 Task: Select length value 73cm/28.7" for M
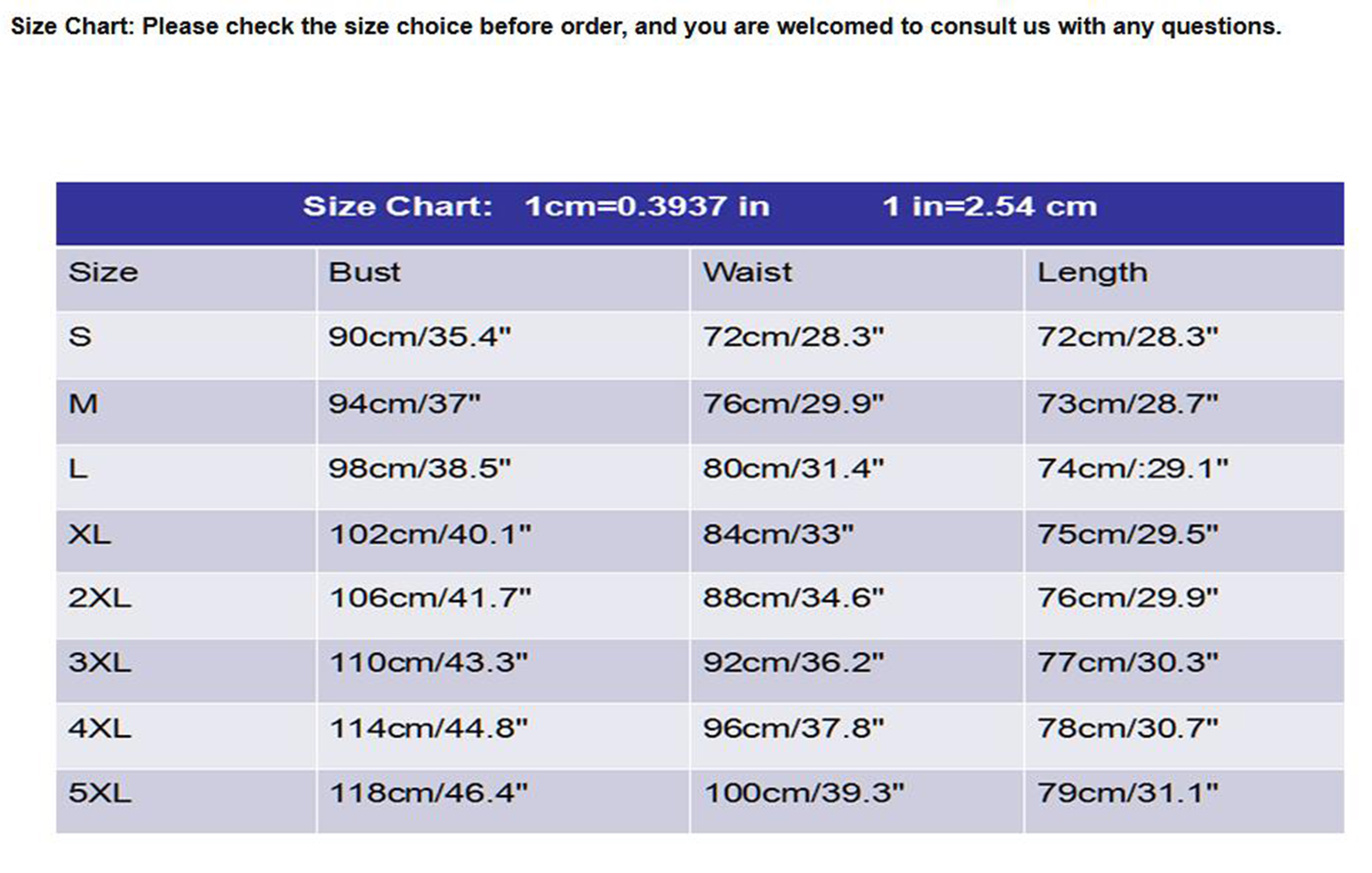coord(1127,404)
